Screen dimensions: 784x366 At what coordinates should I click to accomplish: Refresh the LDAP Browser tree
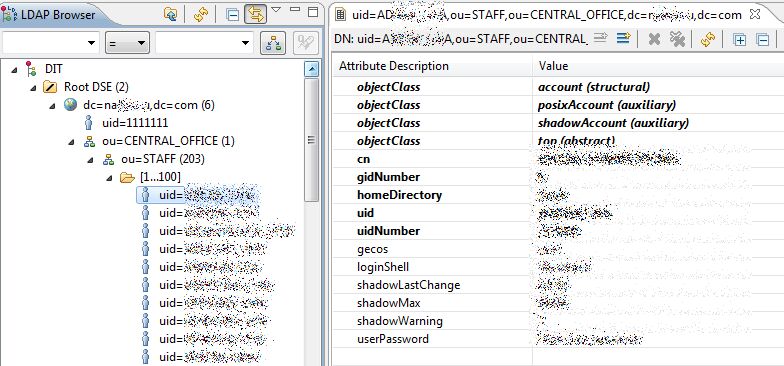coord(200,14)
